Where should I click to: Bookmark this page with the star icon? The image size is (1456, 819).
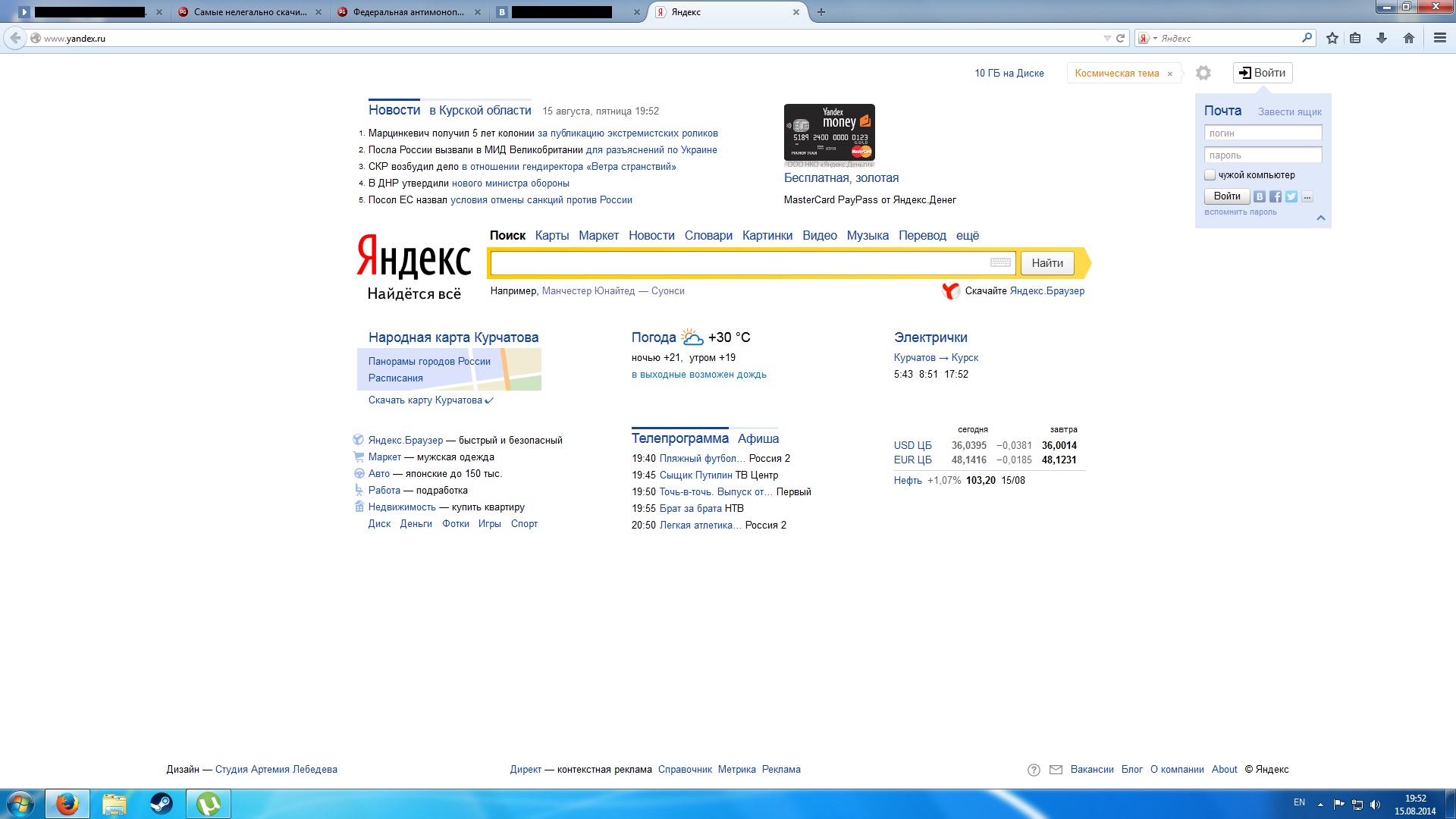[x=1332, y=38]
